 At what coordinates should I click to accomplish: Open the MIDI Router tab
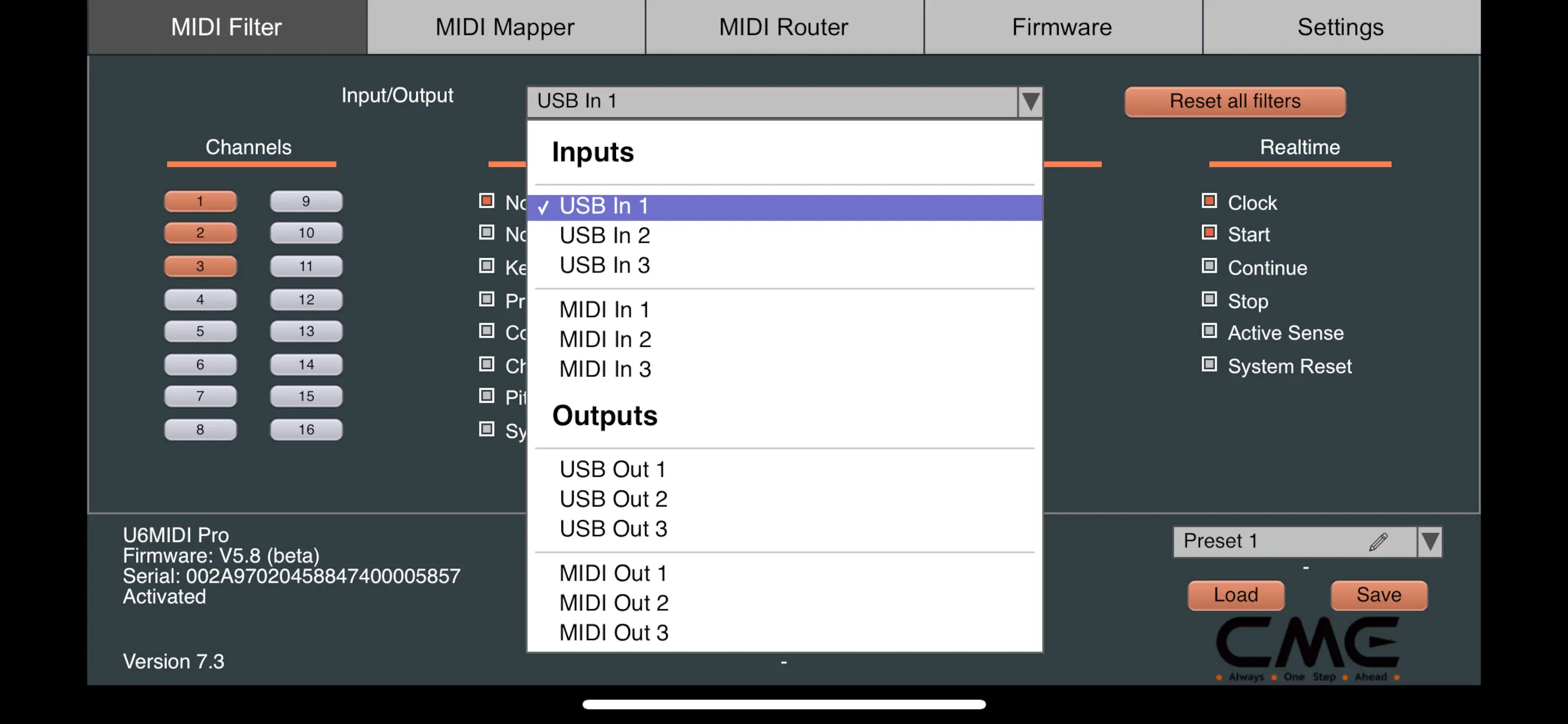[x=783, y=27]
